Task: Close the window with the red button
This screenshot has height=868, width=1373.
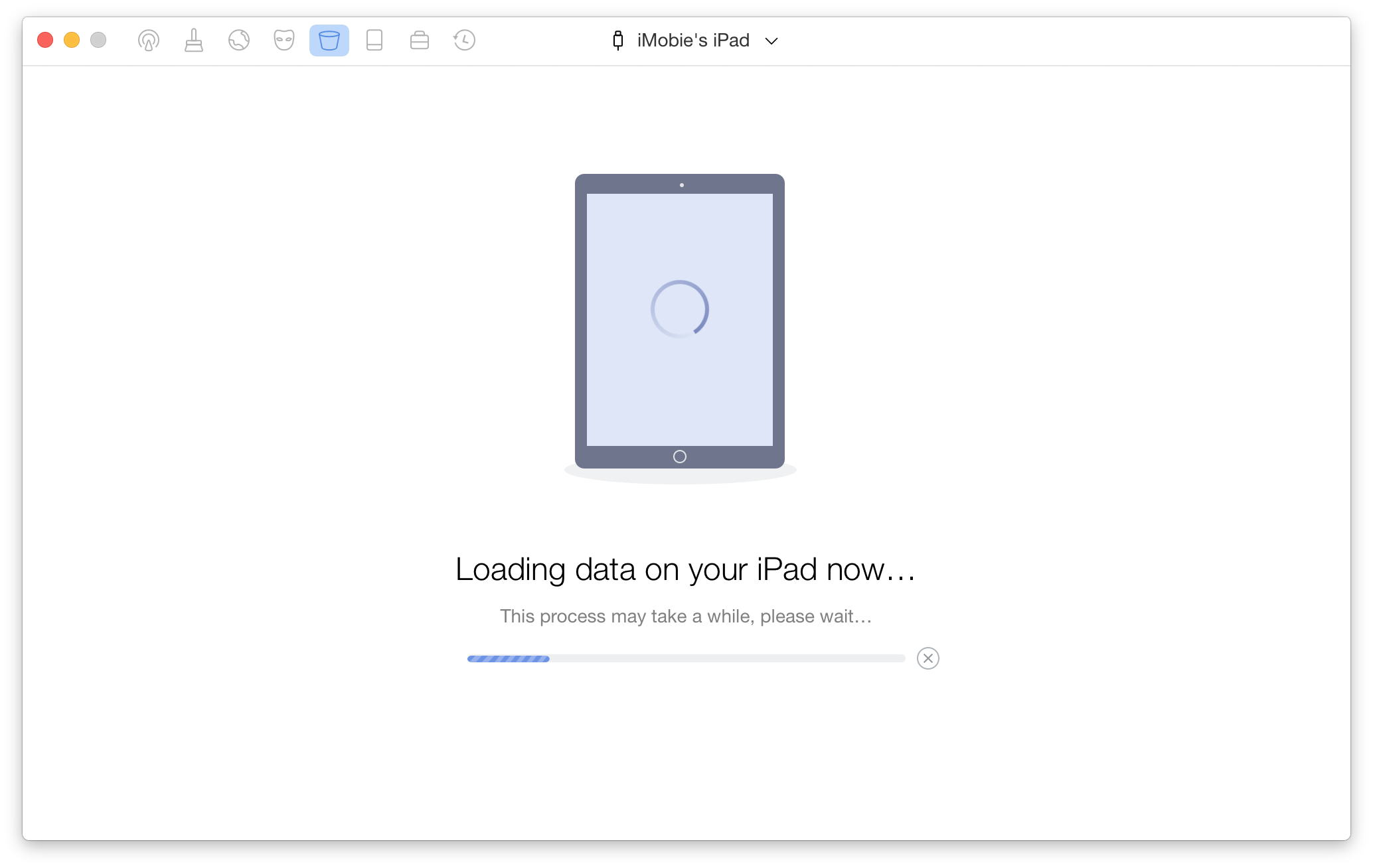Action: [x=45, y=40]
